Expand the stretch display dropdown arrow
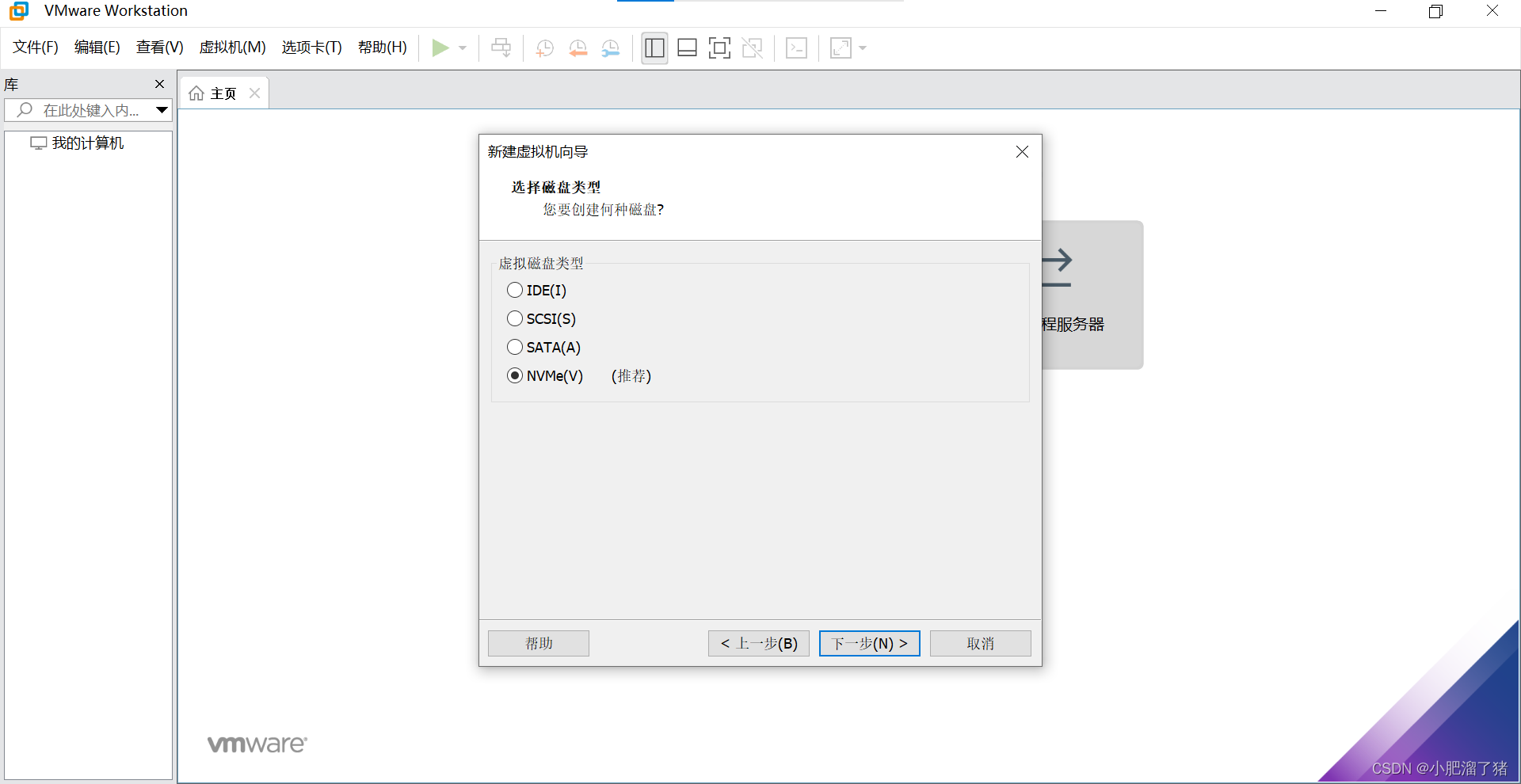The width and height of the screenshot is (1521, 784). click(863, 48)
